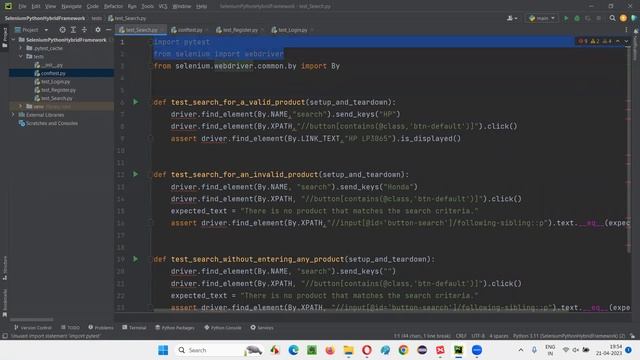Go to previous highlighted error arrow
The image size is (640, 360).
coord(618,41)
